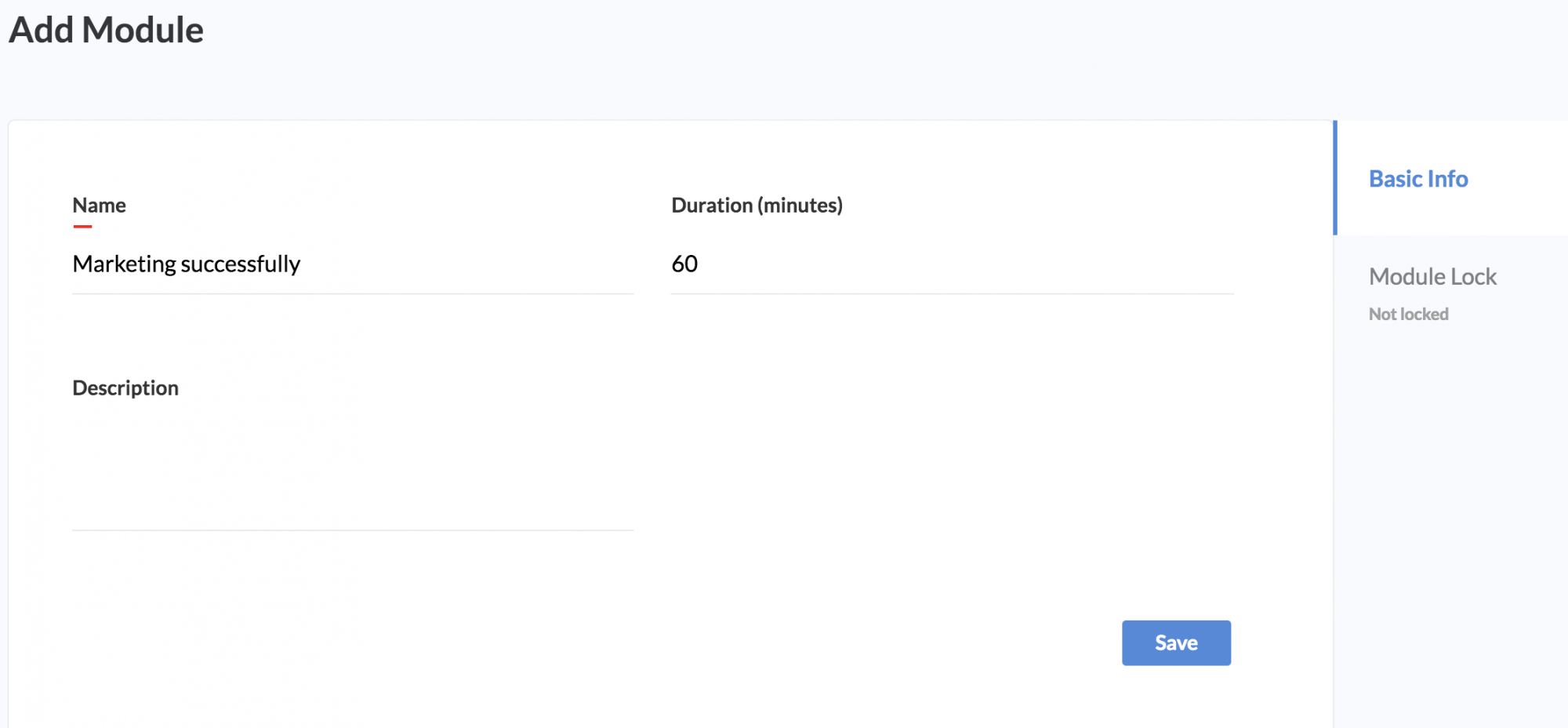Click the underline of the Description field
The height and width of the screenshot is (728, 1568).
353,530
